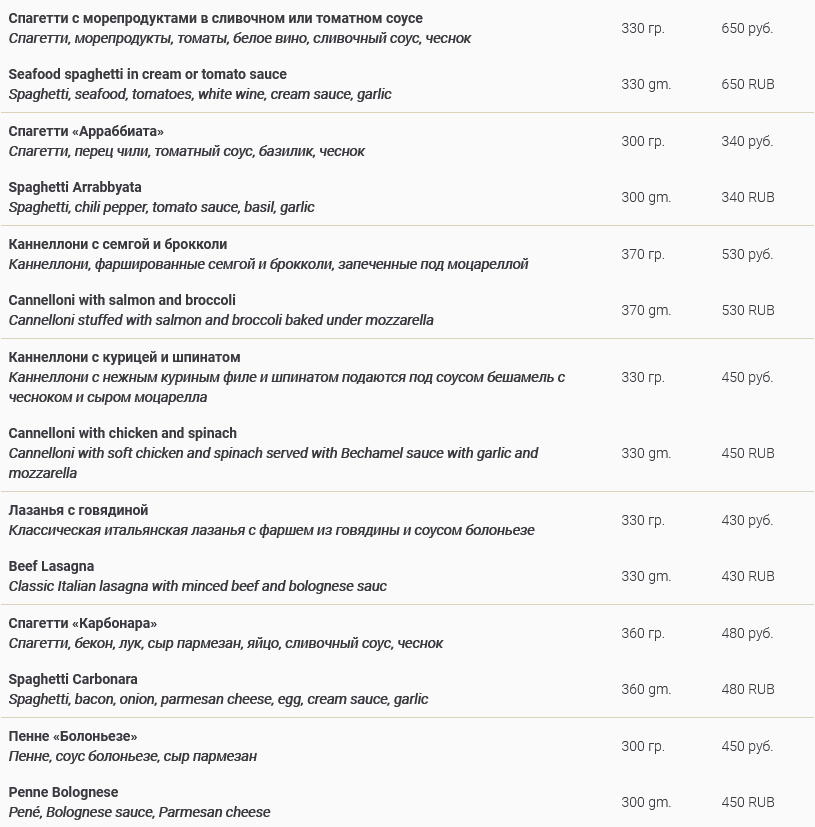Click the "Penne Bolognese" dish name
The image size is (815, 827).
(63, 792)
